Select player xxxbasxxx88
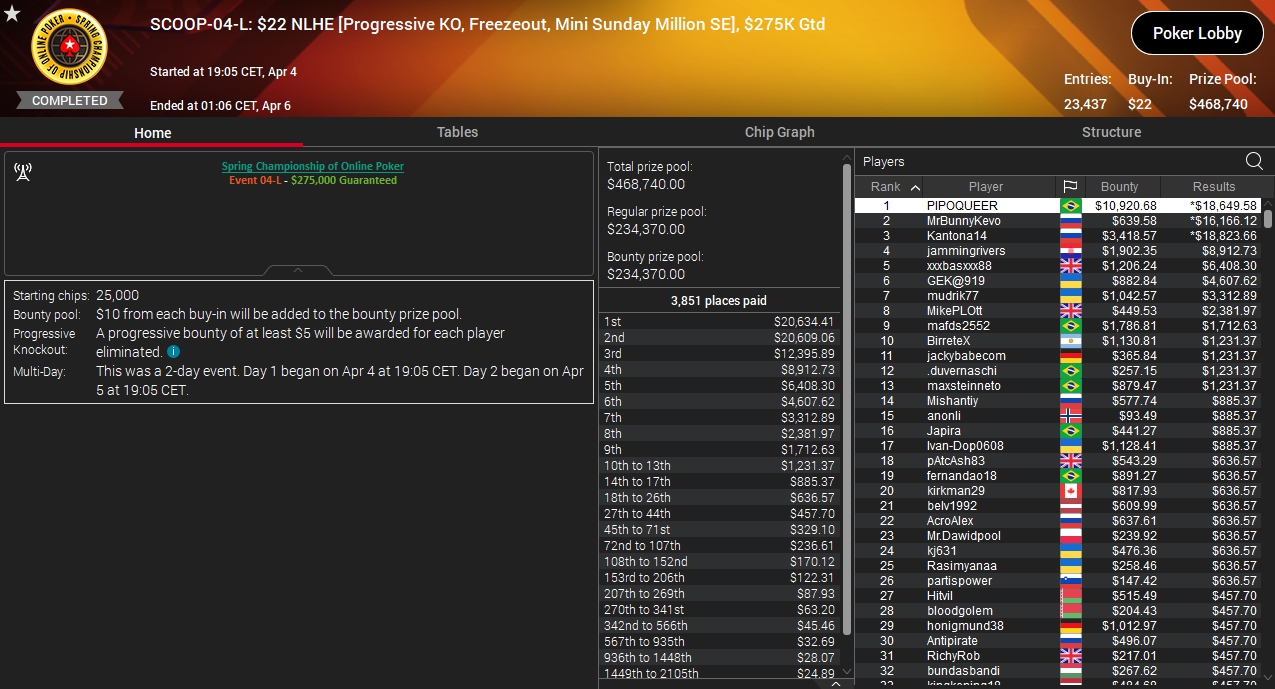The image size is (1275, 689). 959,265
